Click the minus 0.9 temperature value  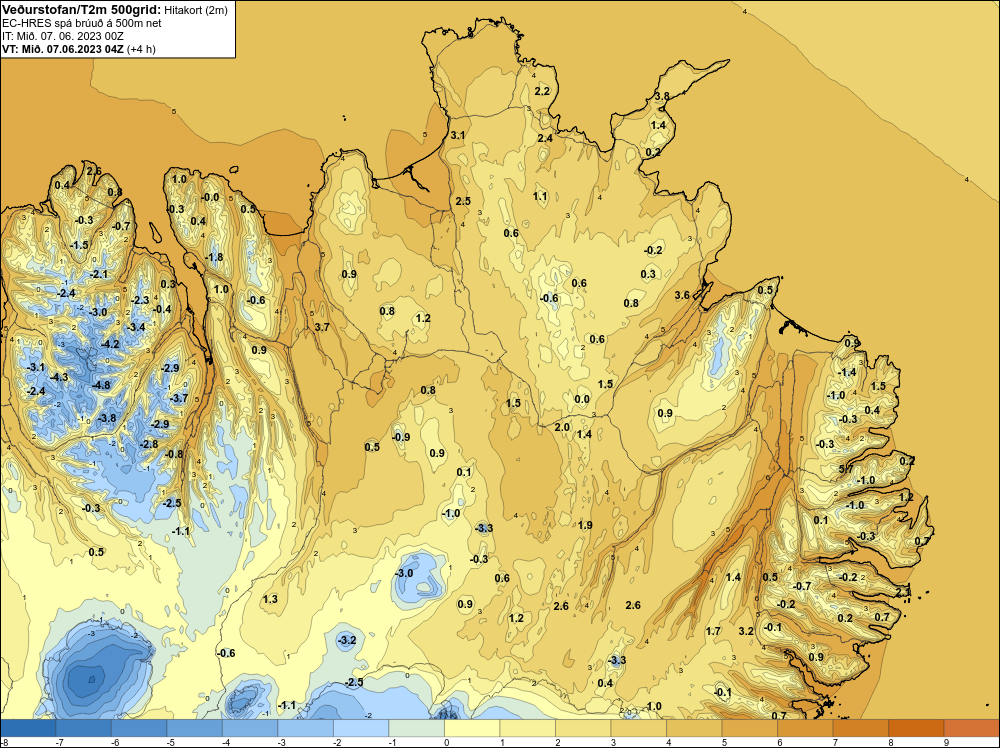[401, 437]
